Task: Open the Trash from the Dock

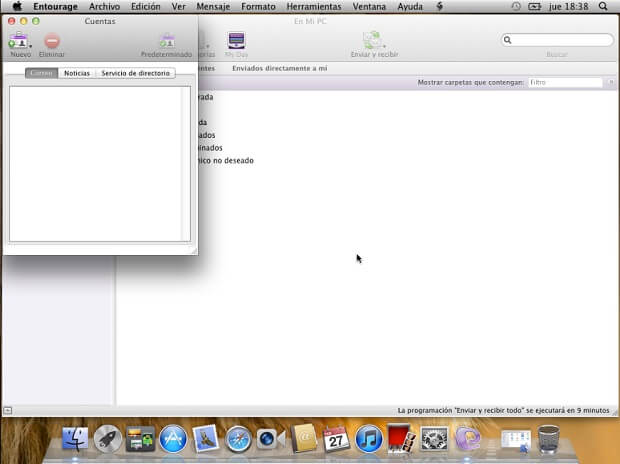Action: point(549,438)
